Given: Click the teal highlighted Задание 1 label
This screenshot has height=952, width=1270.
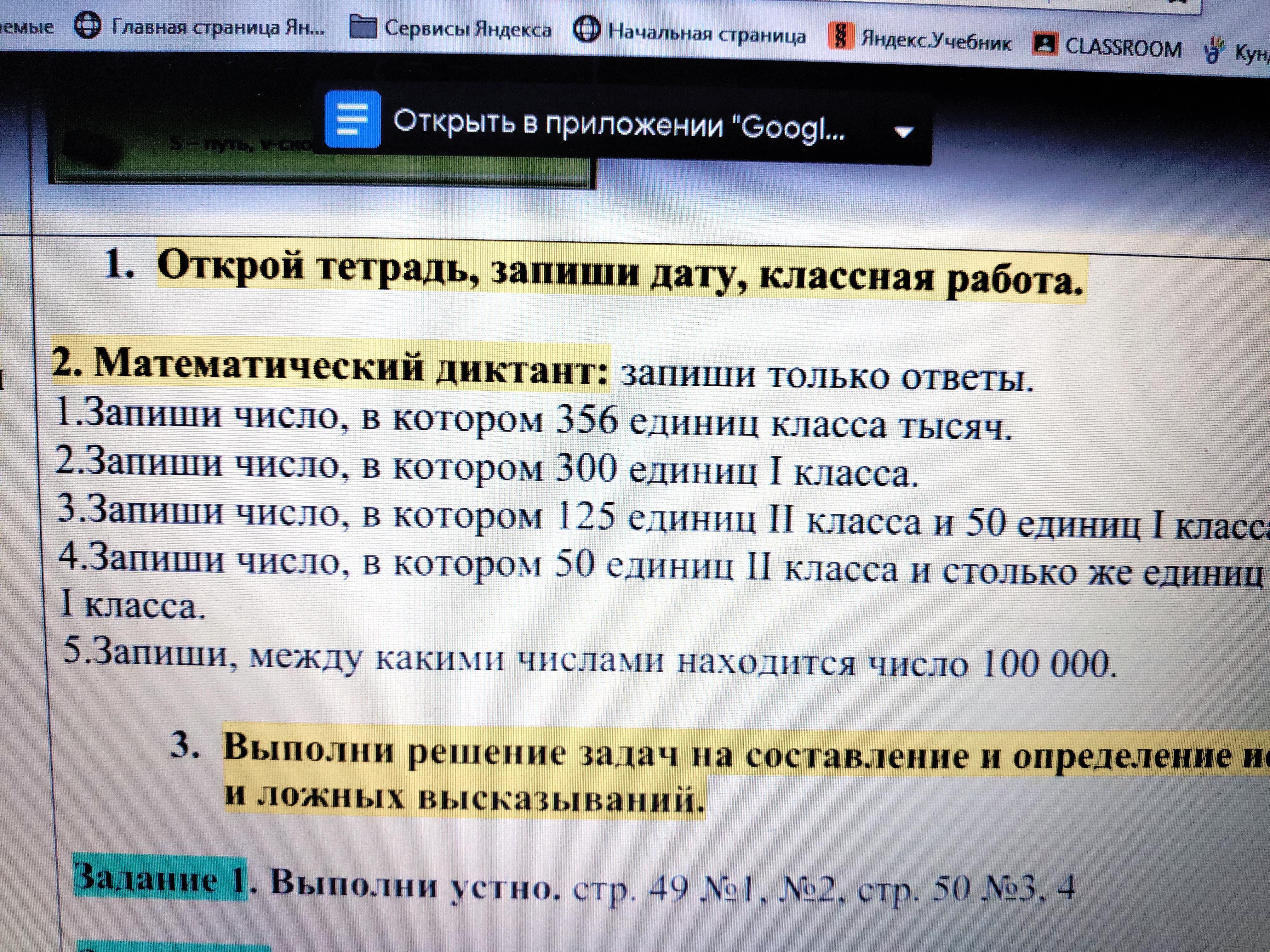Looking at the screenshot, I should click(x=160, y=879).
